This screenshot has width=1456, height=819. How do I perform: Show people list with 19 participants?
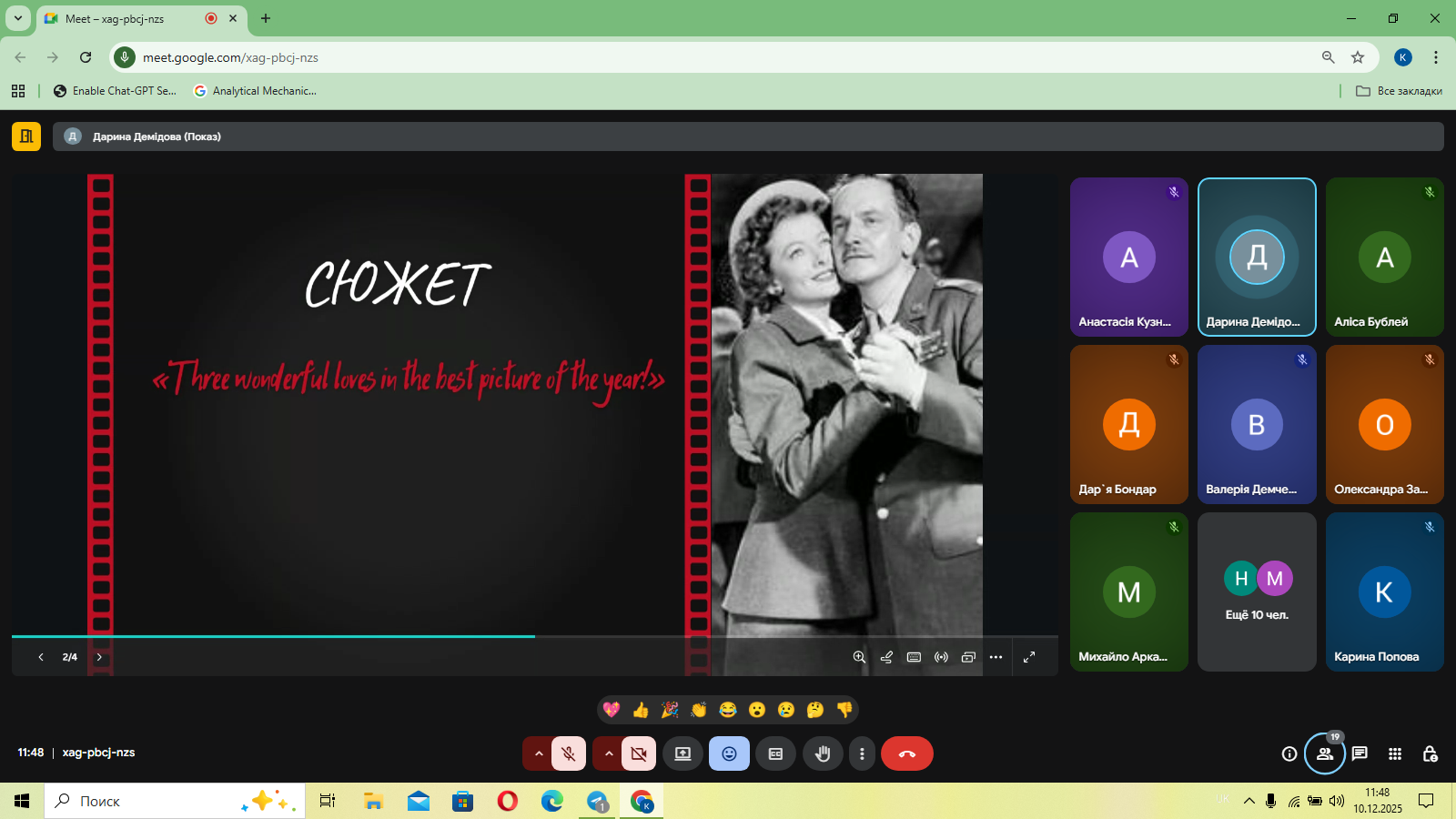coord(1324,753)
